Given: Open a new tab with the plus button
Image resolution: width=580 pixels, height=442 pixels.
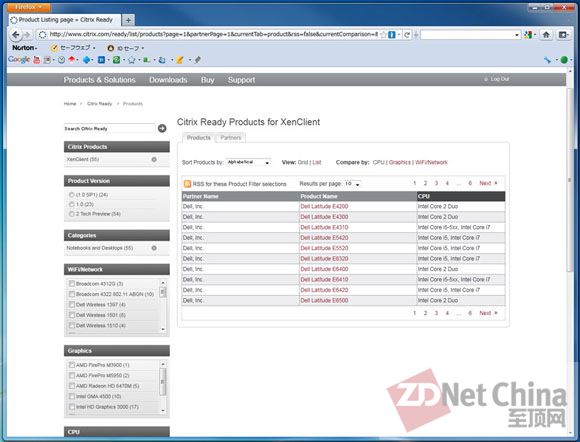Looking at the screenshot, I should click(128, 20).
